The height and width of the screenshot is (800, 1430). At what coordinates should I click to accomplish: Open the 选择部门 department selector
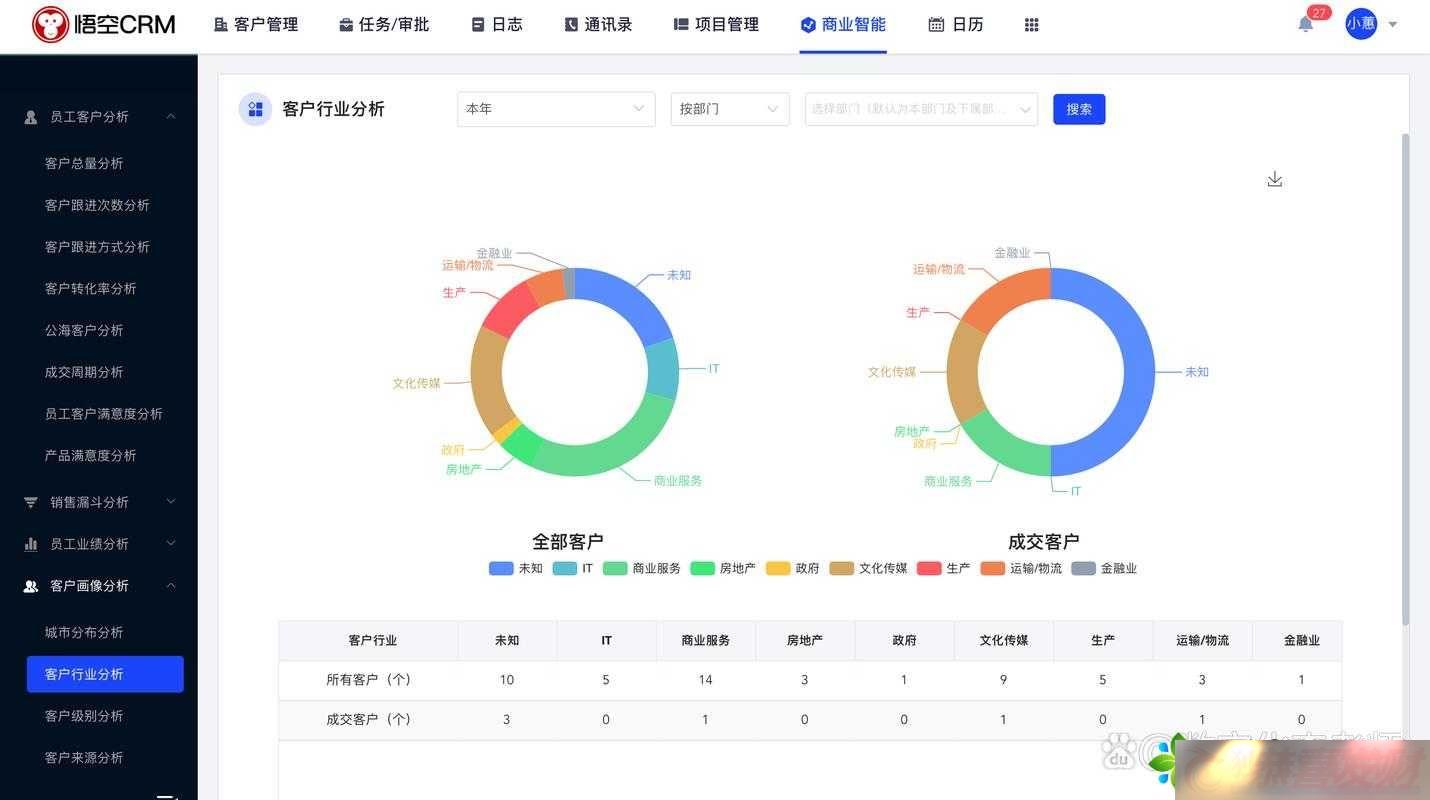(921, 109)
